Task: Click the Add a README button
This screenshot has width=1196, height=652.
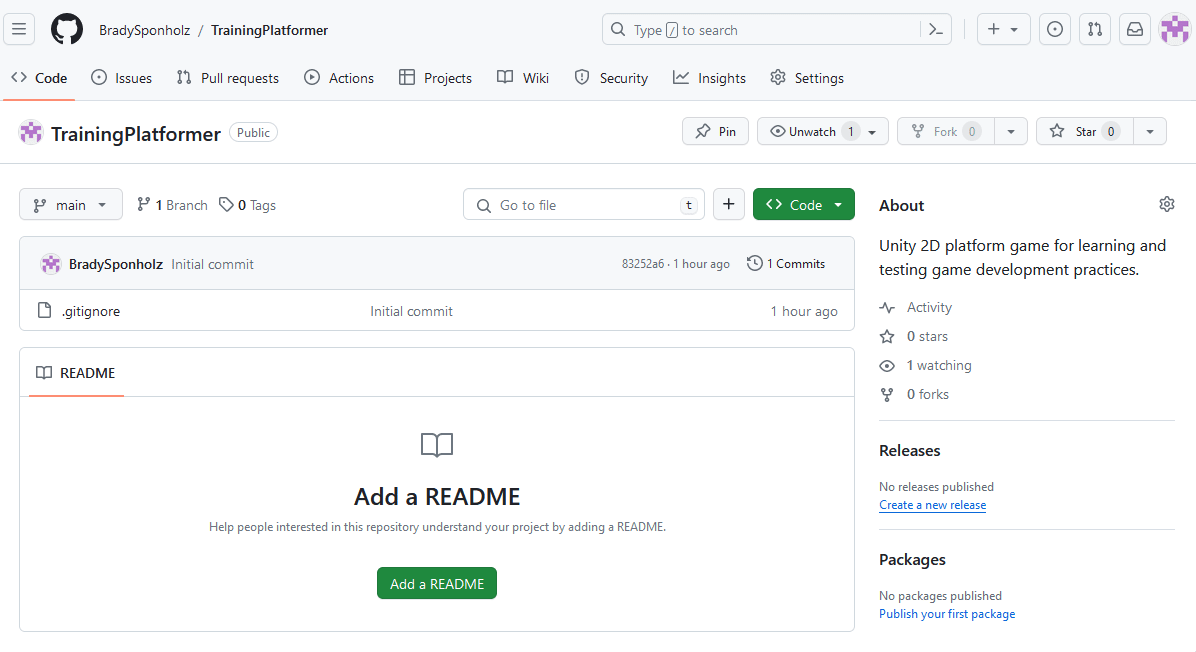Action: [436, 582]
